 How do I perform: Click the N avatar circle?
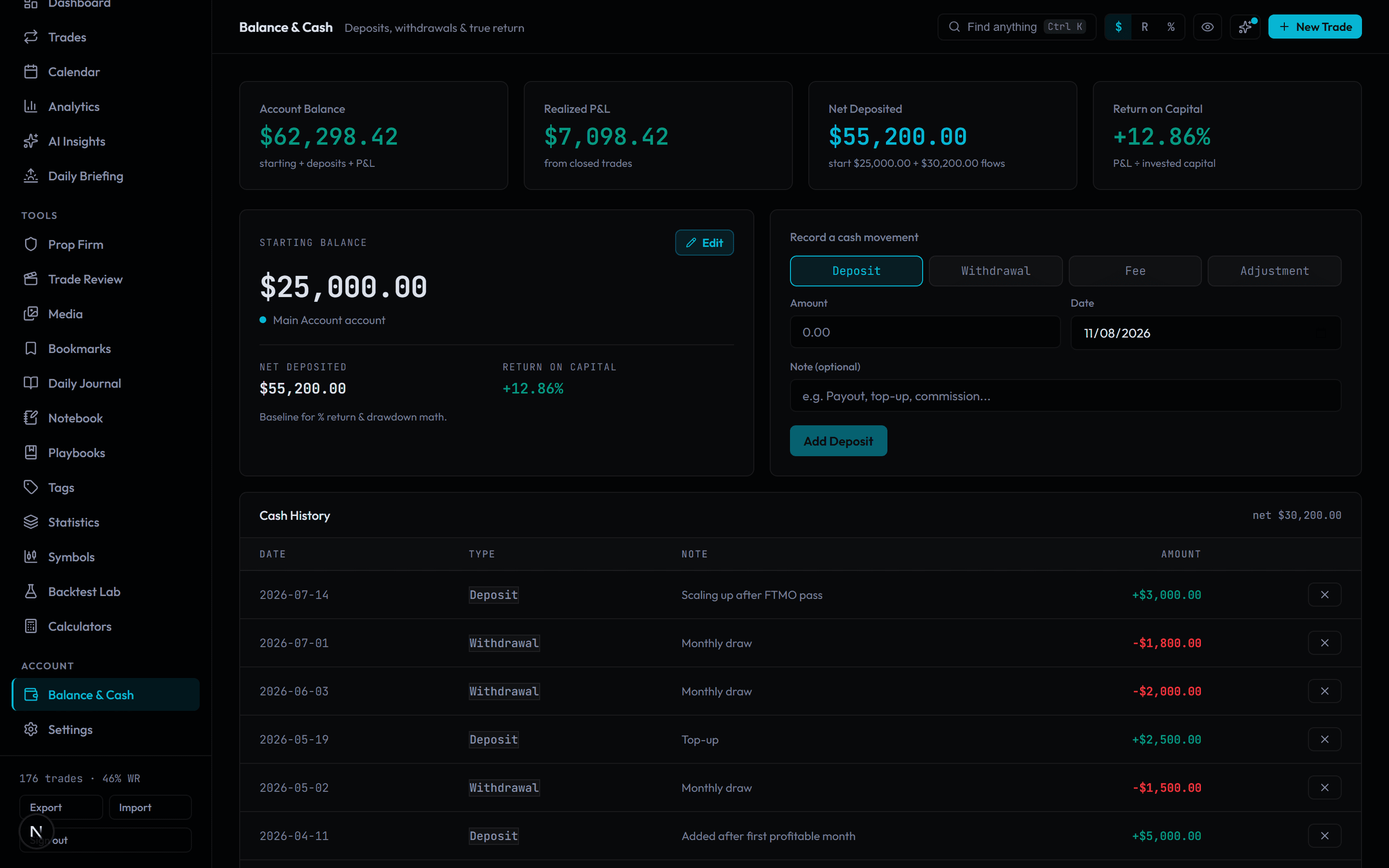point(36,831)
